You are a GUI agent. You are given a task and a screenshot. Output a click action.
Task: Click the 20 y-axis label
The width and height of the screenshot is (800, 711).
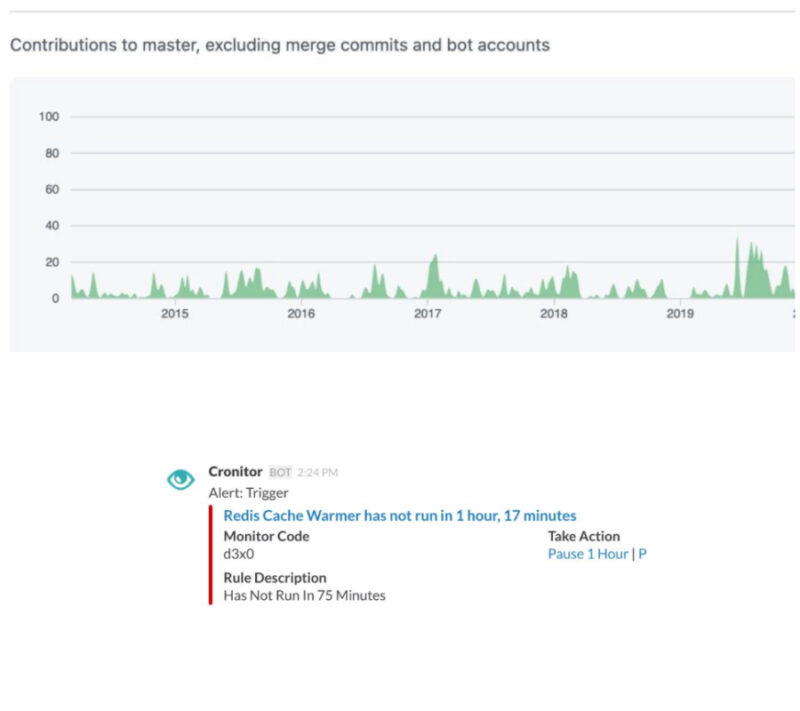coord(52,262)
